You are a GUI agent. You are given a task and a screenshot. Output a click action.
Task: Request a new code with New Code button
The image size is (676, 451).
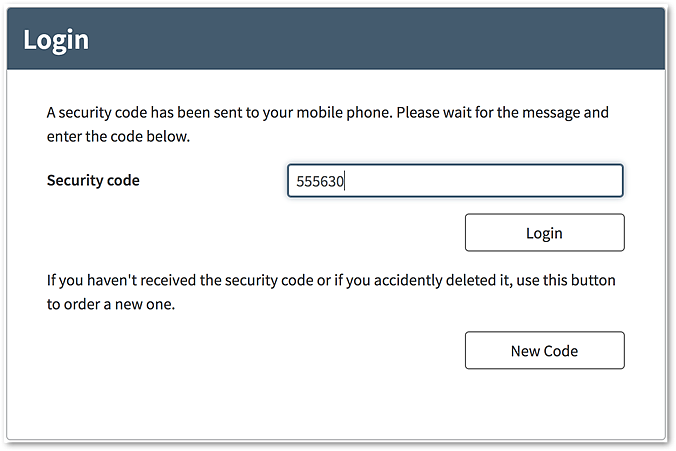544,350
